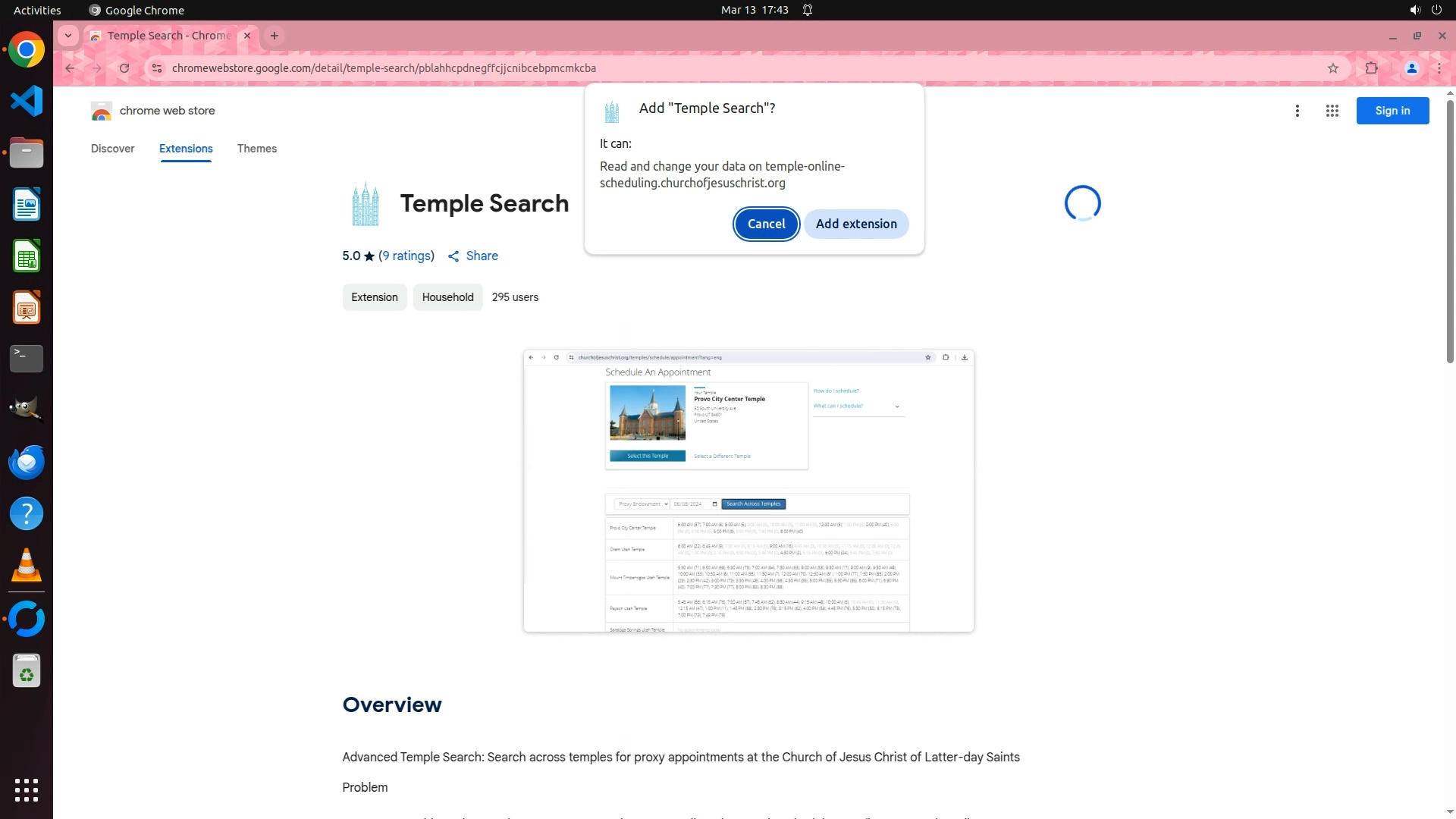This screenshot has height=819, width=1456.
Task: Open Chrome profile avatar icon
Action: coord(1411,68)
